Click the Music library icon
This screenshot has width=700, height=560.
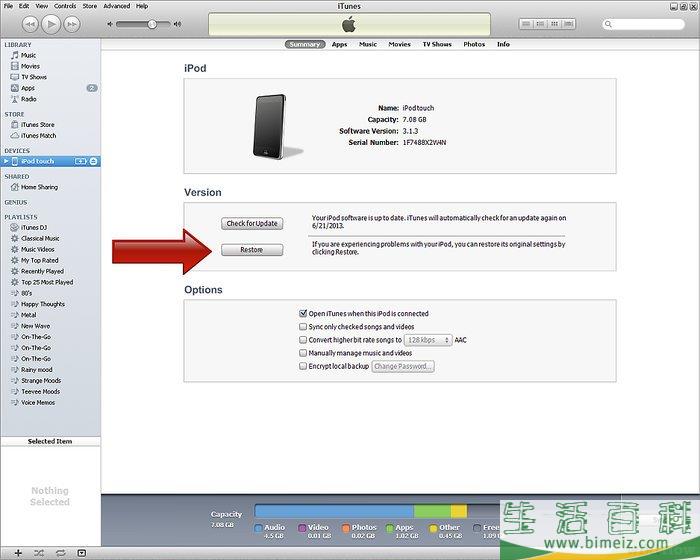[15, 55]
